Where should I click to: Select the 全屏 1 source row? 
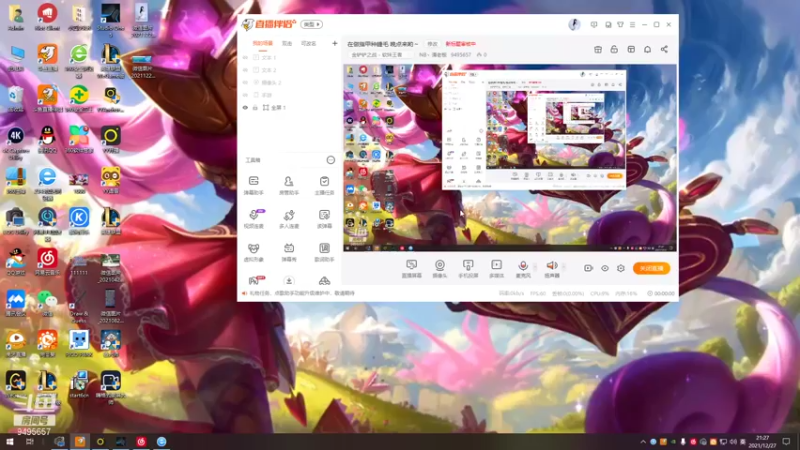pyautogui.click(x=289, y=108)
